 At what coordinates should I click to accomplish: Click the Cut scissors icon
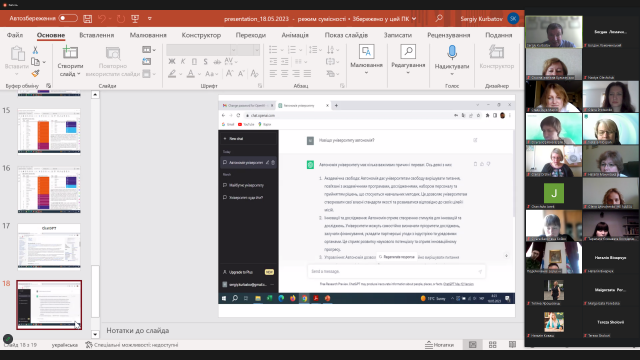[x=35, y=50]
